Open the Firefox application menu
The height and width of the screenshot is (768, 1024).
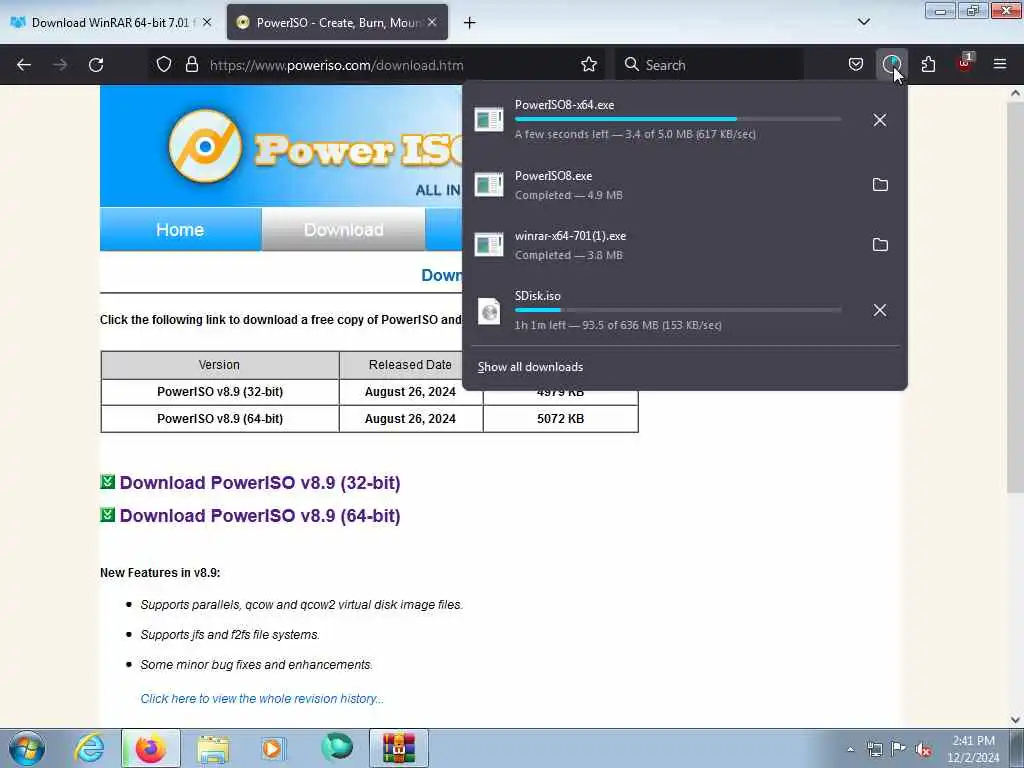point(1000,65)
